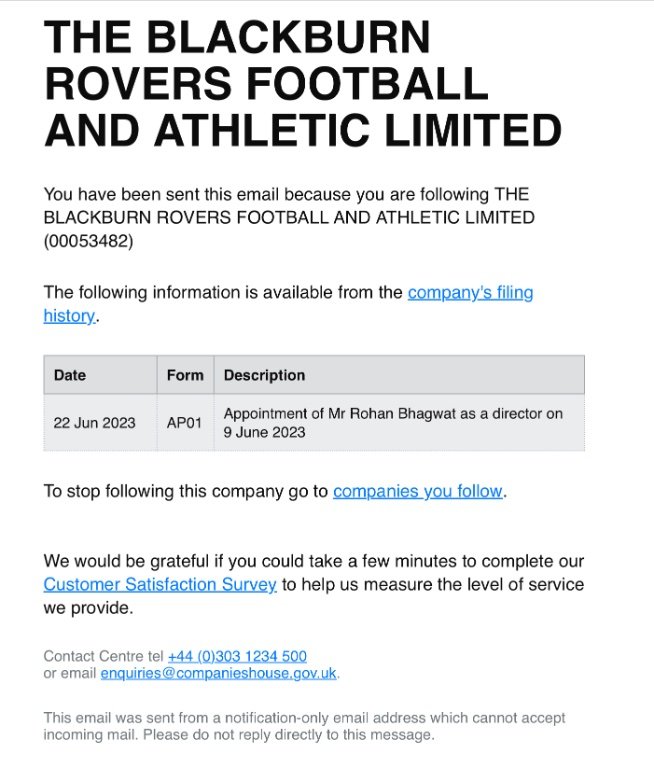Open the companies you follow link
The width and height of the screenshot is (654, 768).
point(418,491)
